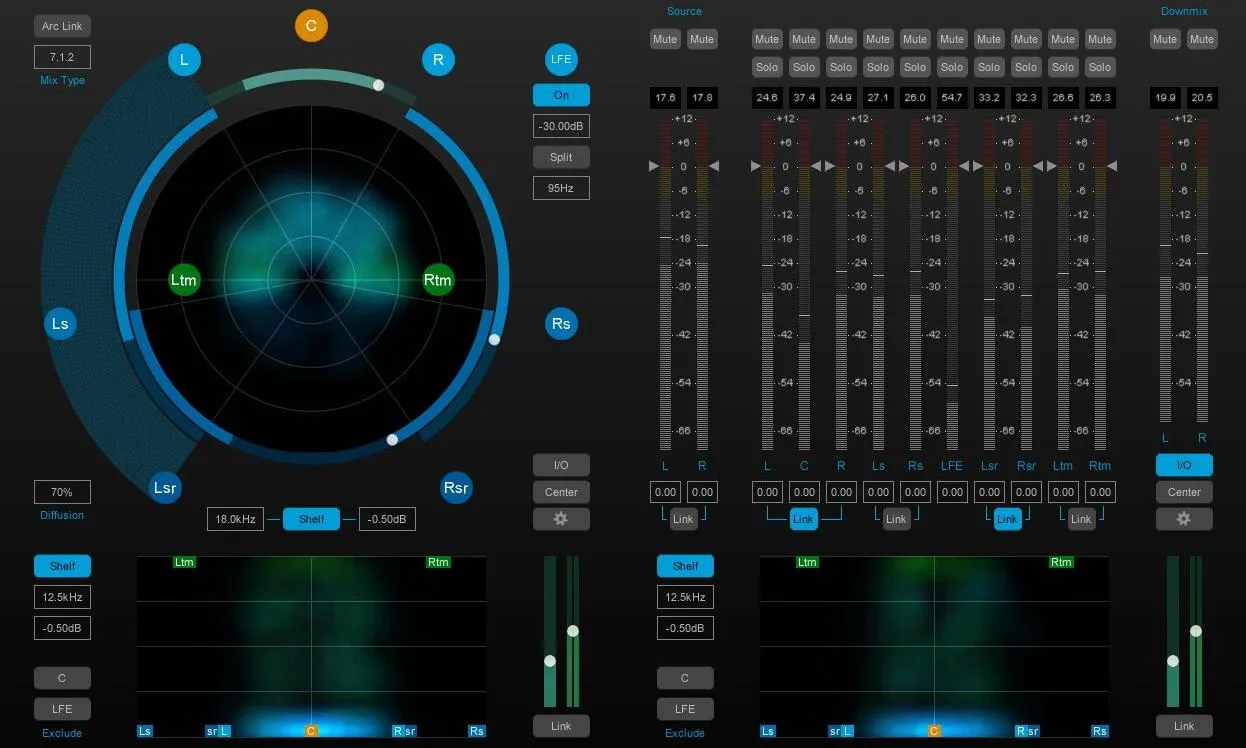Open the 18.0kHz shelf frequency field
Image resolution: width=1246 pixels, height=748 pixels.
click(236, 519)
